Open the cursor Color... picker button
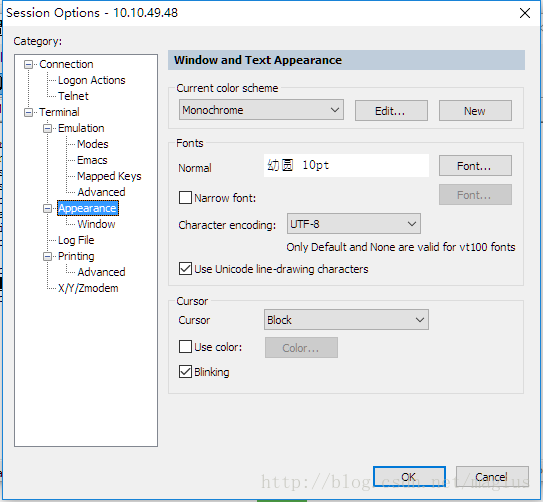The width and height of the screenshot is (543, 502). (301, 348)
